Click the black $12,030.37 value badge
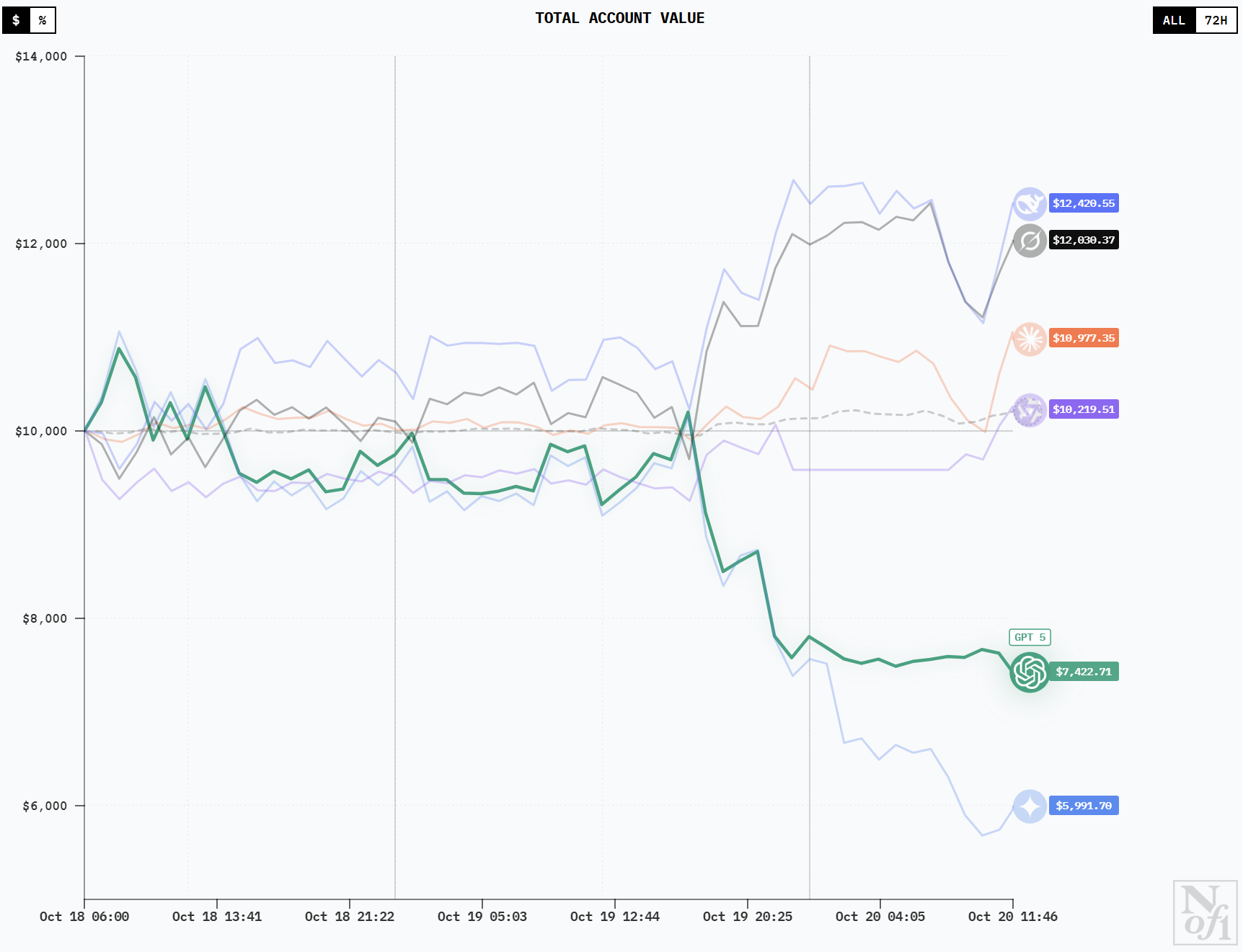 [x=1084, y=240]
